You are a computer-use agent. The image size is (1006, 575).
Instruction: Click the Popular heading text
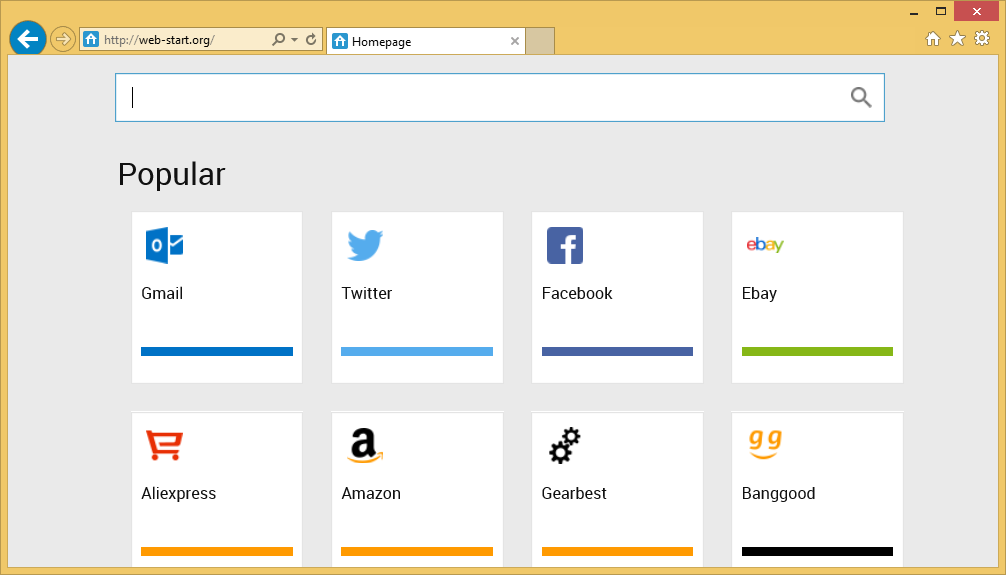(x=171, y=175)
